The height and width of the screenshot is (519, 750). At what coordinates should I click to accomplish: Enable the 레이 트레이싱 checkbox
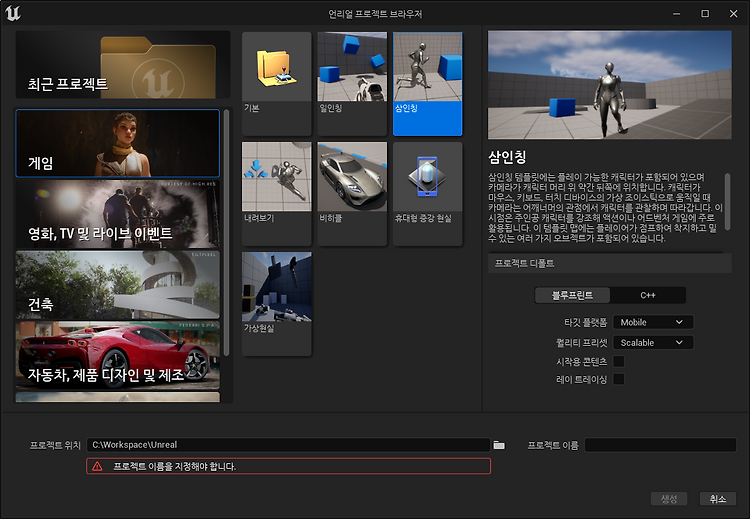(x=618, y=379)
